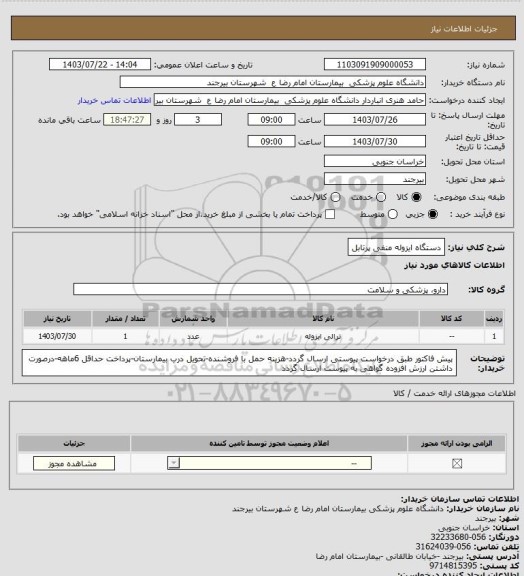The width and height of the screenshot is (524, 576).
Task: Click the جزئیات اطلاعات نیاز header title
Action: pyautogui.click(x=464, y=29)
